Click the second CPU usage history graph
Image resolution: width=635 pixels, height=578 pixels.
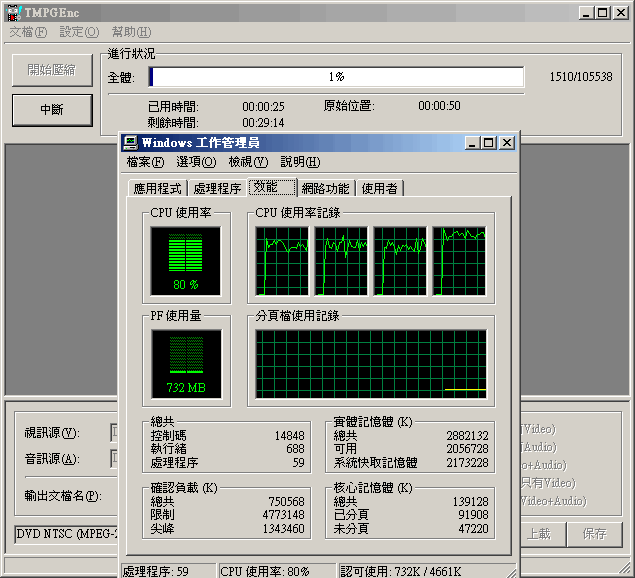coord(341,261)
